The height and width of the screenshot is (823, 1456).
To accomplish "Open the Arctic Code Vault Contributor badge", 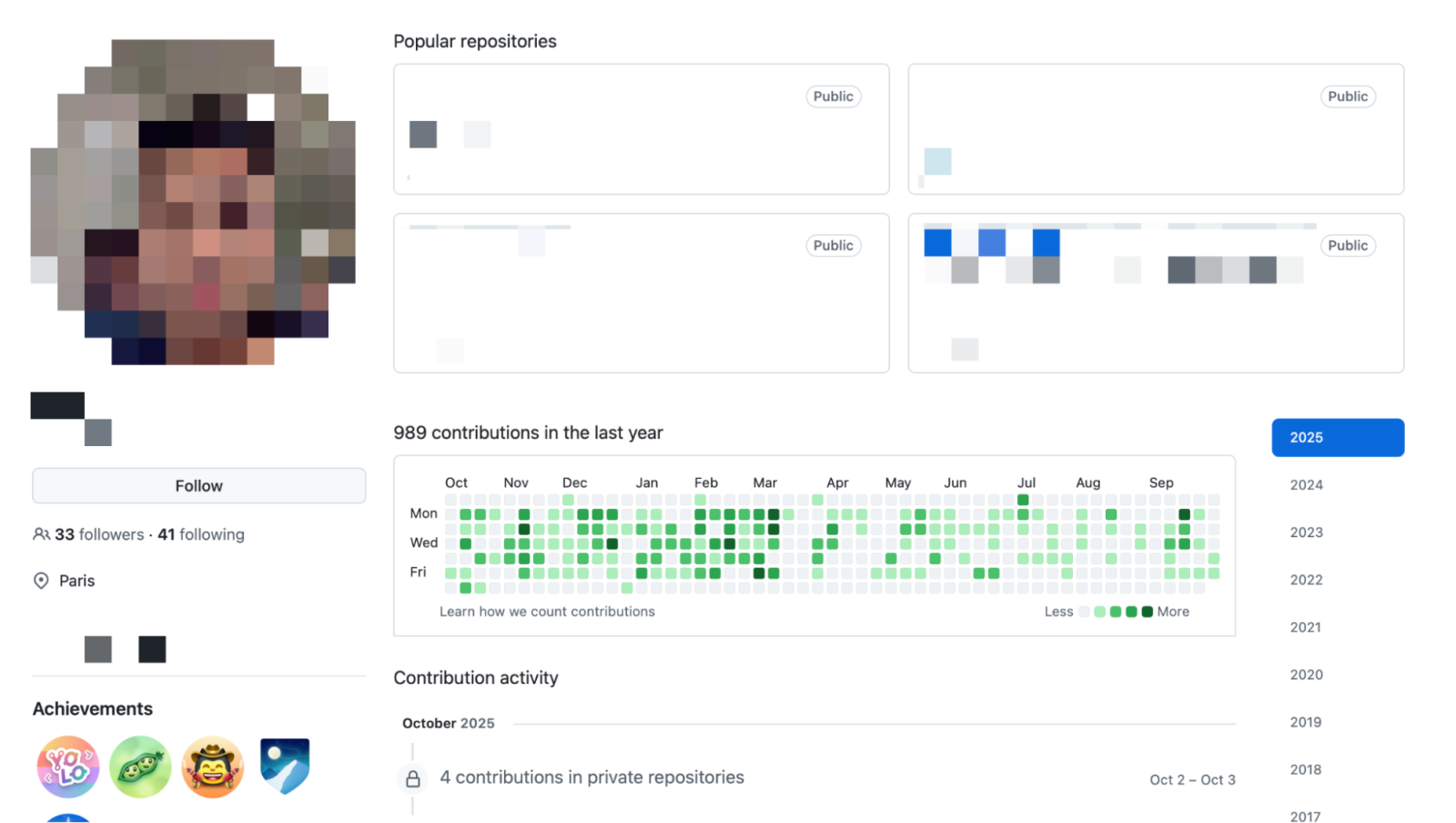I will coord(285,767).
